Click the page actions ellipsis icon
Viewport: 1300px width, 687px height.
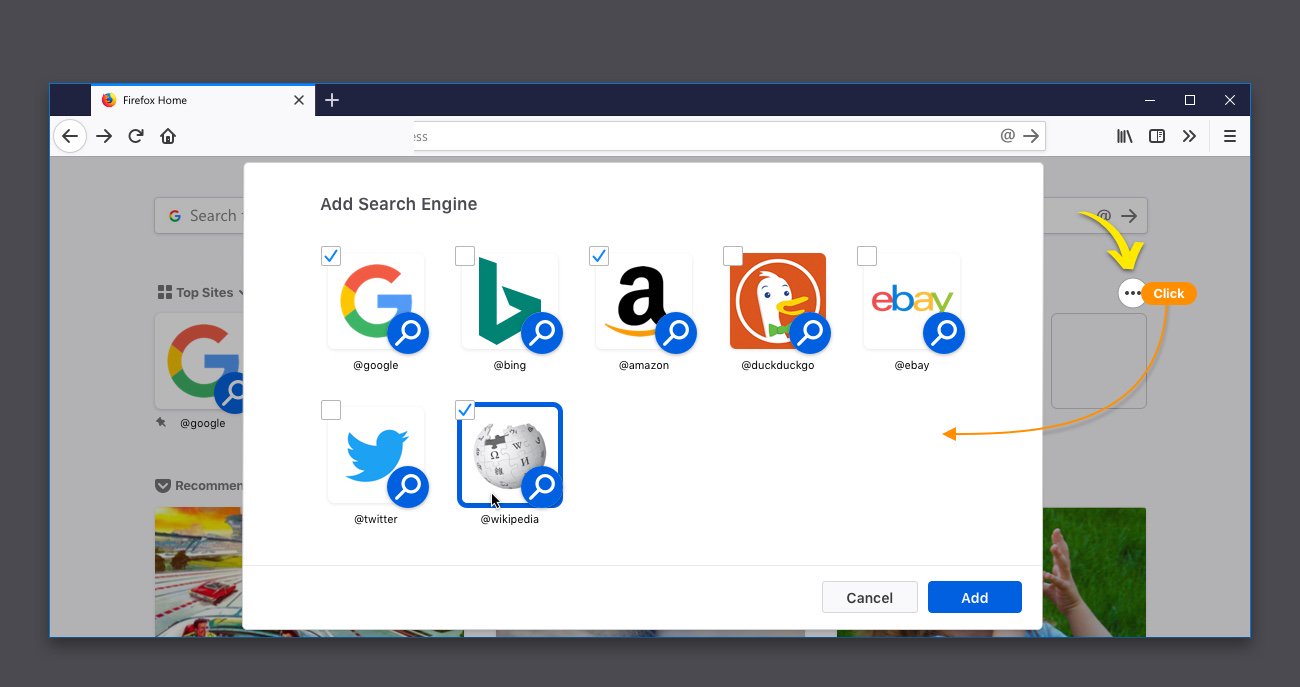(x=1132, y=293)
